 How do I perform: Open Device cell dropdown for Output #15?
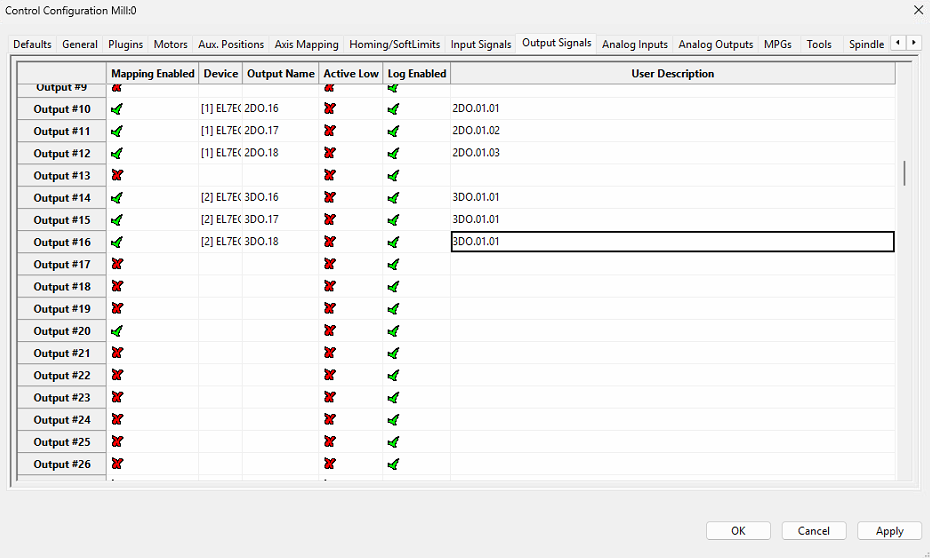220,220
